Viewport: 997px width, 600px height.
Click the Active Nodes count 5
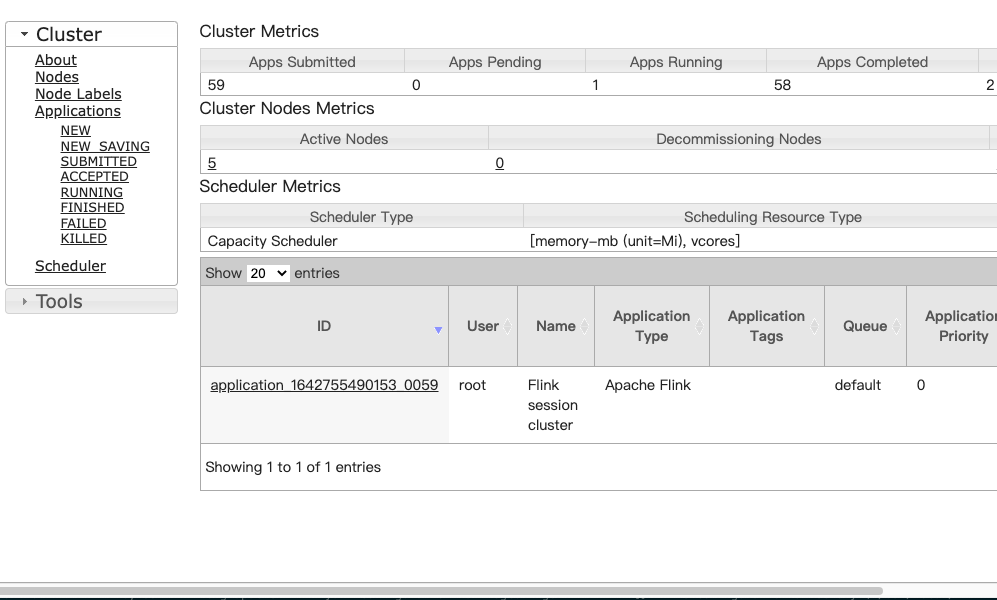click(x=212, y=163)
